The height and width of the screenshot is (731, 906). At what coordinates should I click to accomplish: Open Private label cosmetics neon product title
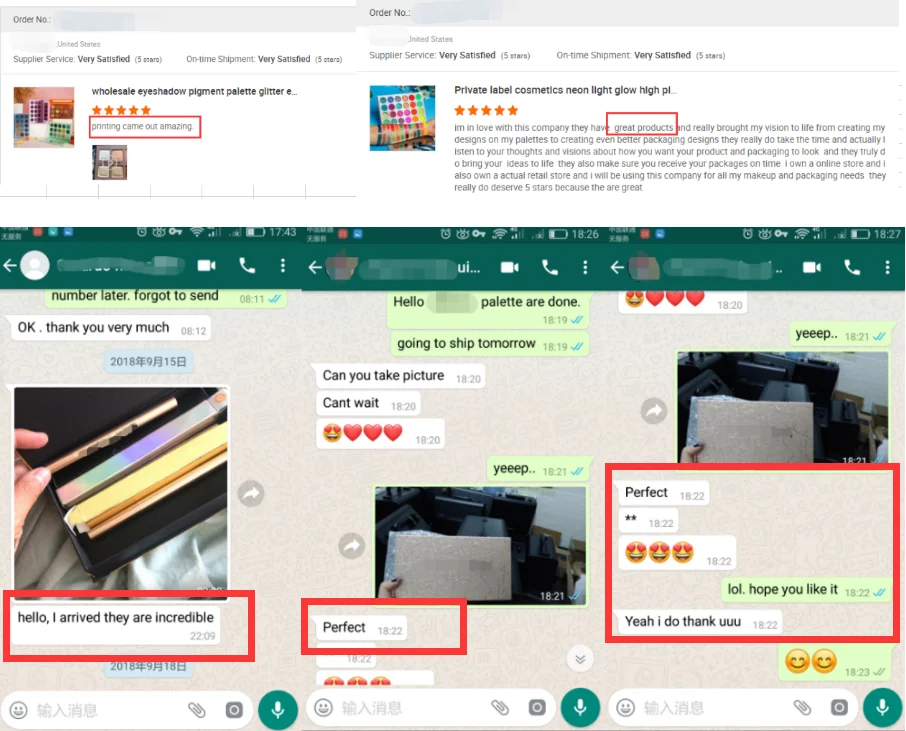point(565,90)
